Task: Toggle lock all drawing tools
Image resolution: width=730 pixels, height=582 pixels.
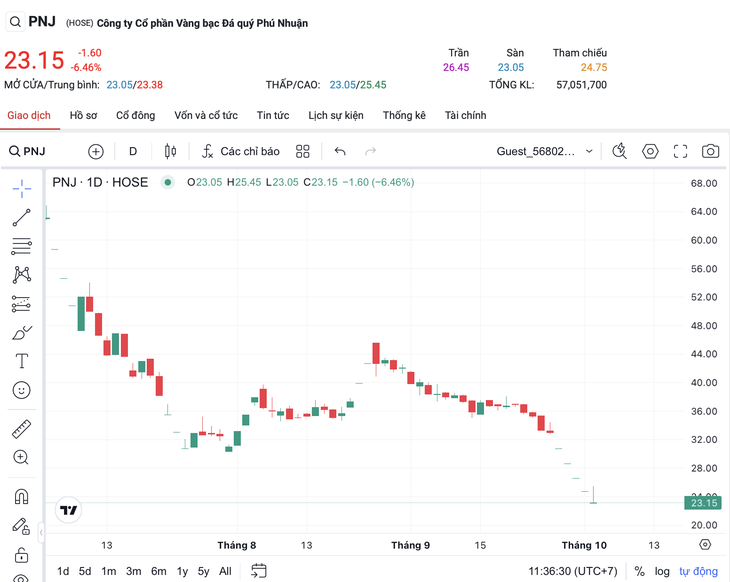Action: [x=21, y=555]
